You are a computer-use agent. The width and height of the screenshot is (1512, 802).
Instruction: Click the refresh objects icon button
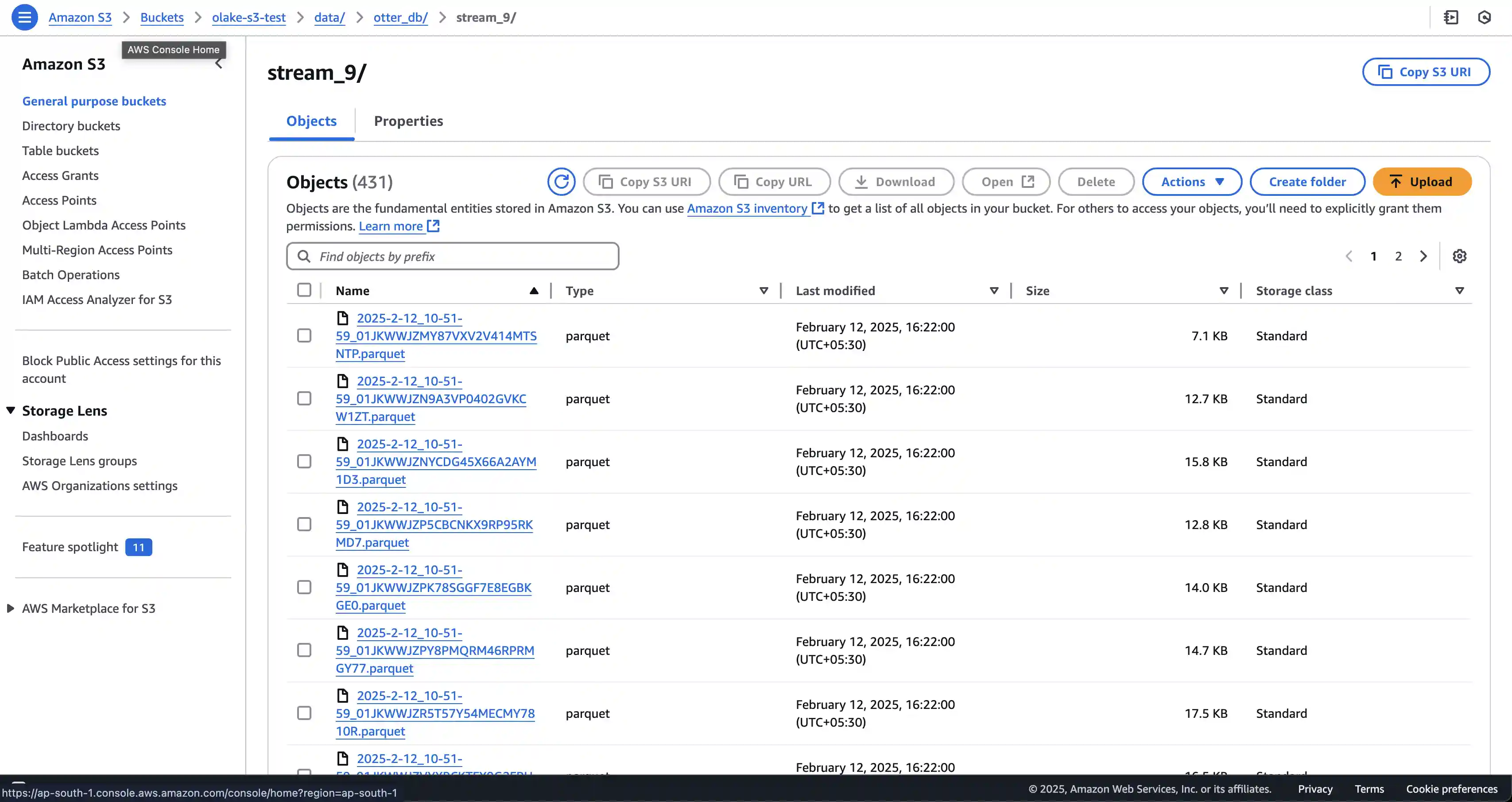561,182
